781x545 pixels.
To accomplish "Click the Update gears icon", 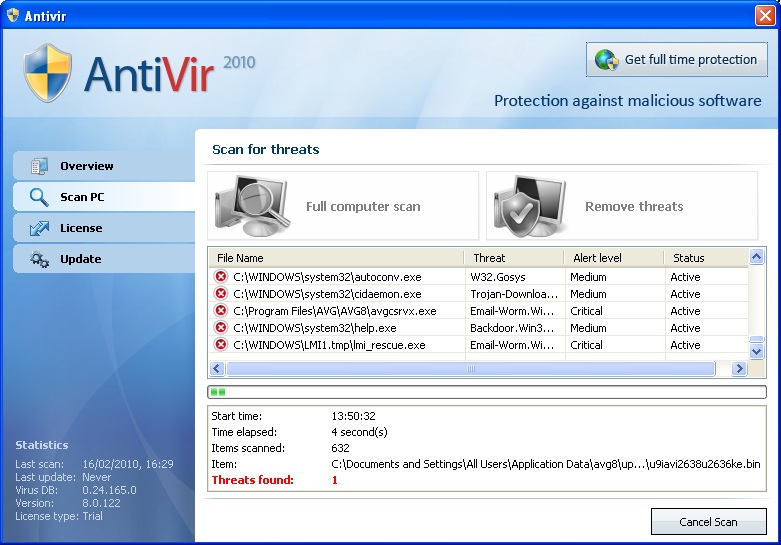I will click(39, 259).
